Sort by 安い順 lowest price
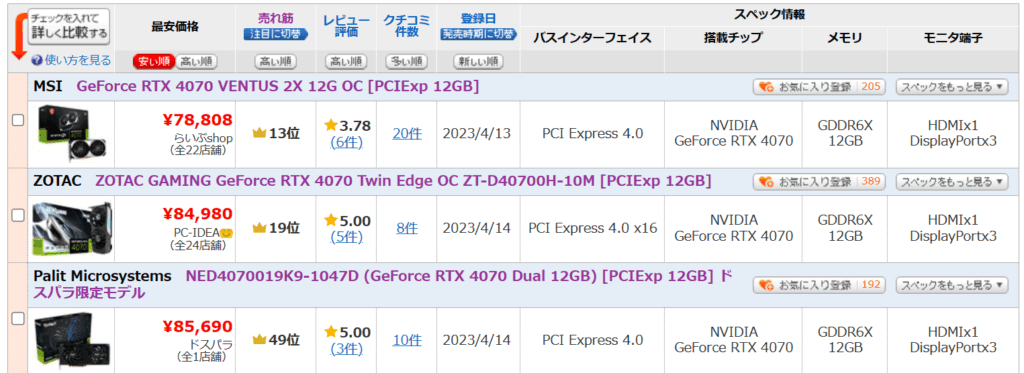 (x=153, y=62)
